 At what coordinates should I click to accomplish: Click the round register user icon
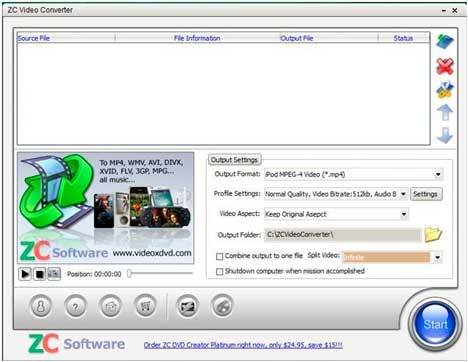tap(41, 306)
